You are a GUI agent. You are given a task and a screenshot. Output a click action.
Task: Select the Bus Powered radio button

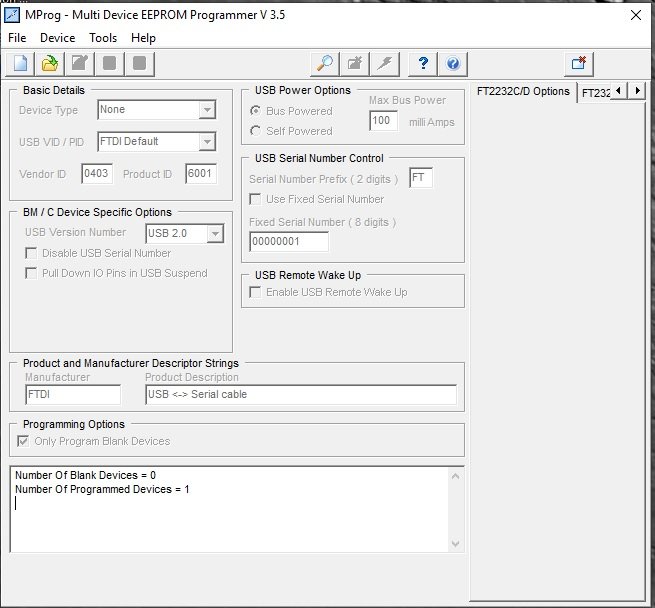255,111
